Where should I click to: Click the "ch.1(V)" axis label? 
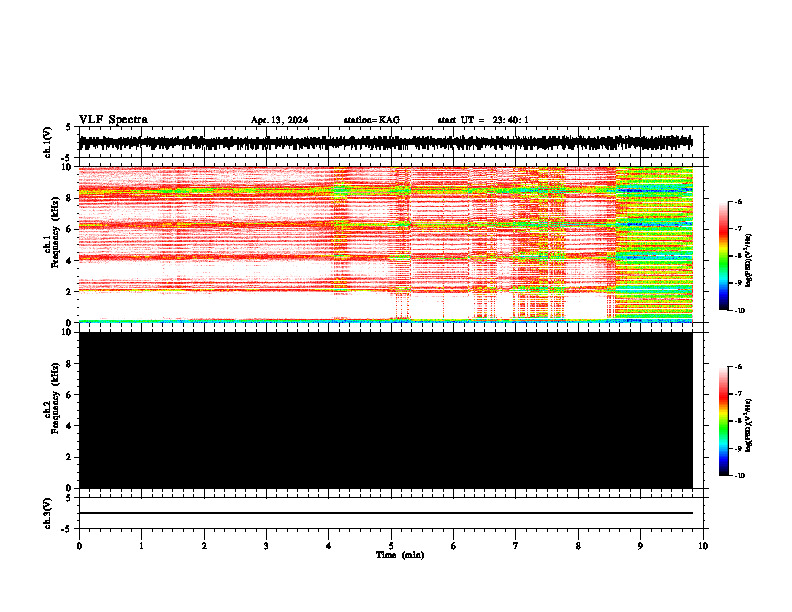pyautogui.click(x=47, y=142)
